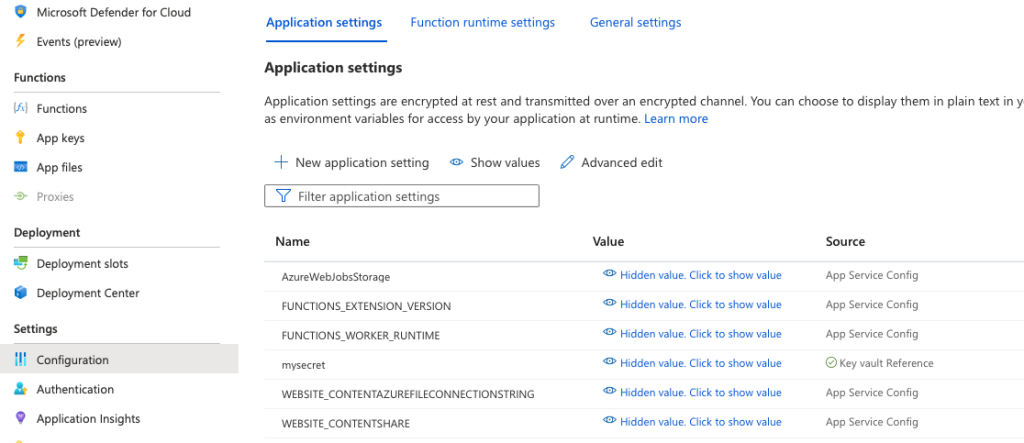Screen dimensions: 1024x443
Task: Follow the Learn more link
Action: click(676, 119)
